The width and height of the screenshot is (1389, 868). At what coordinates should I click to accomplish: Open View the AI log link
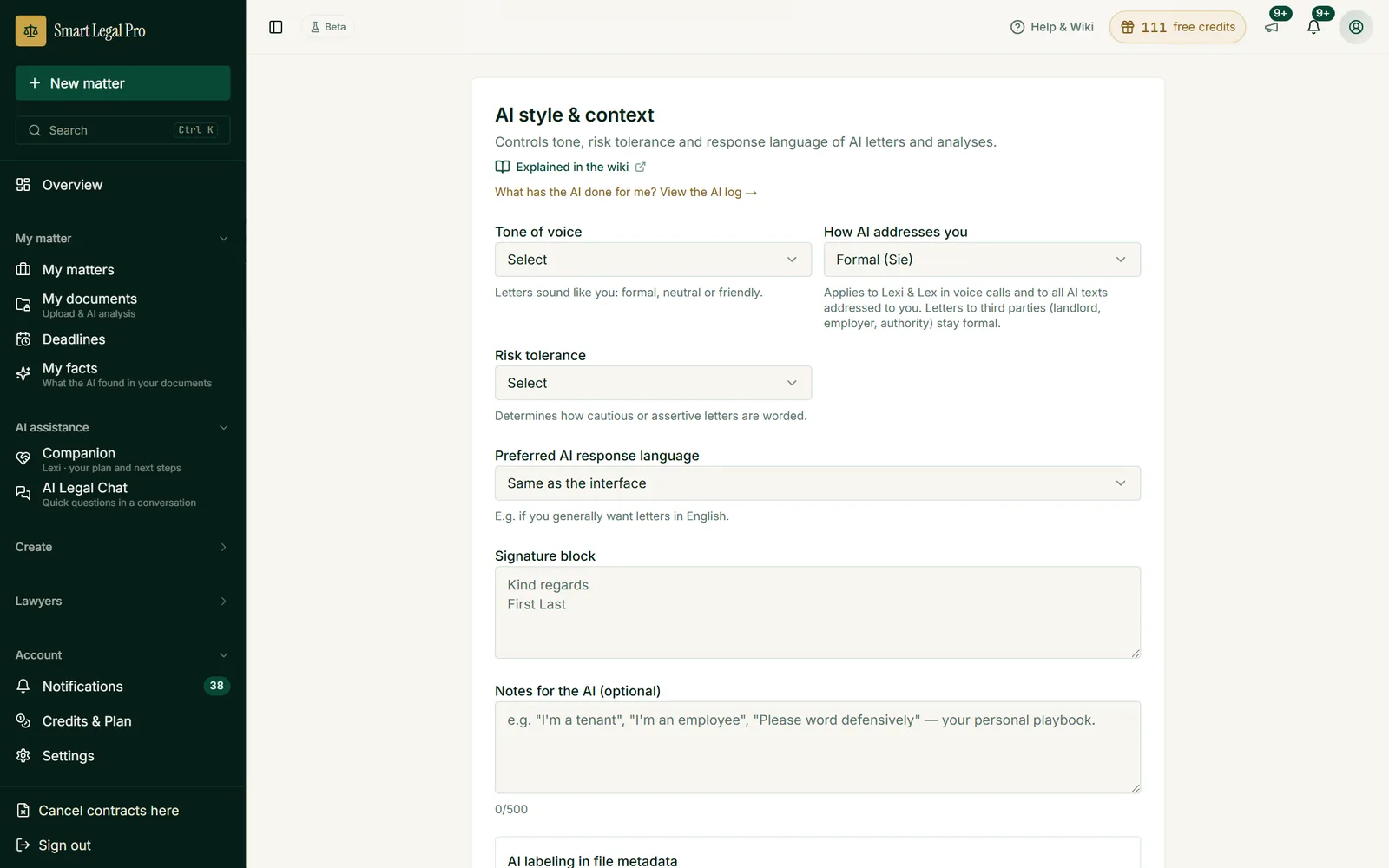(x=708, y=192)
